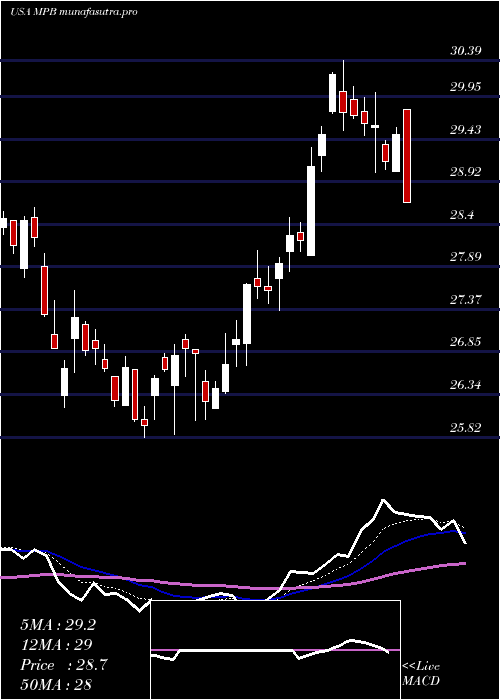Image resolution: width=500 pixels, height=700 pixels.
Task: Click the 28.4 price level label
Action: click(462, 215)
